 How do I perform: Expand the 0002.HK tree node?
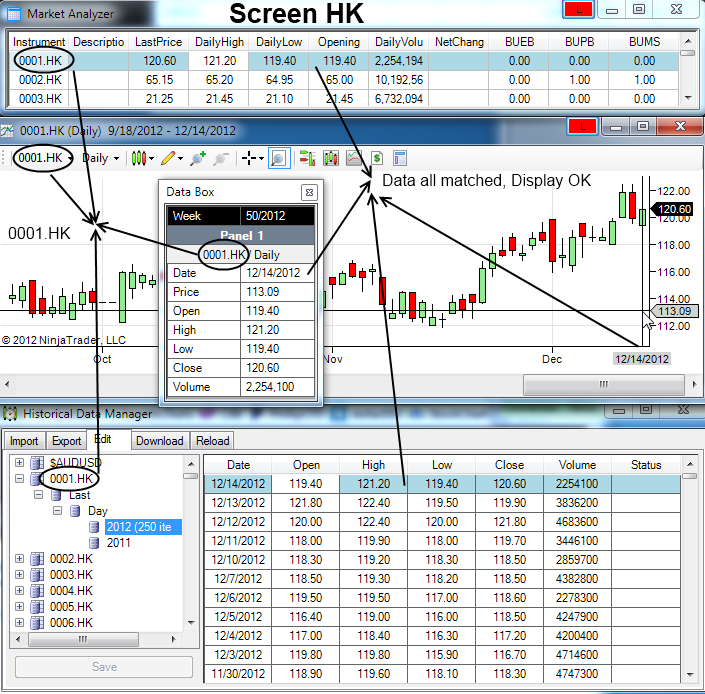point(19,559)
